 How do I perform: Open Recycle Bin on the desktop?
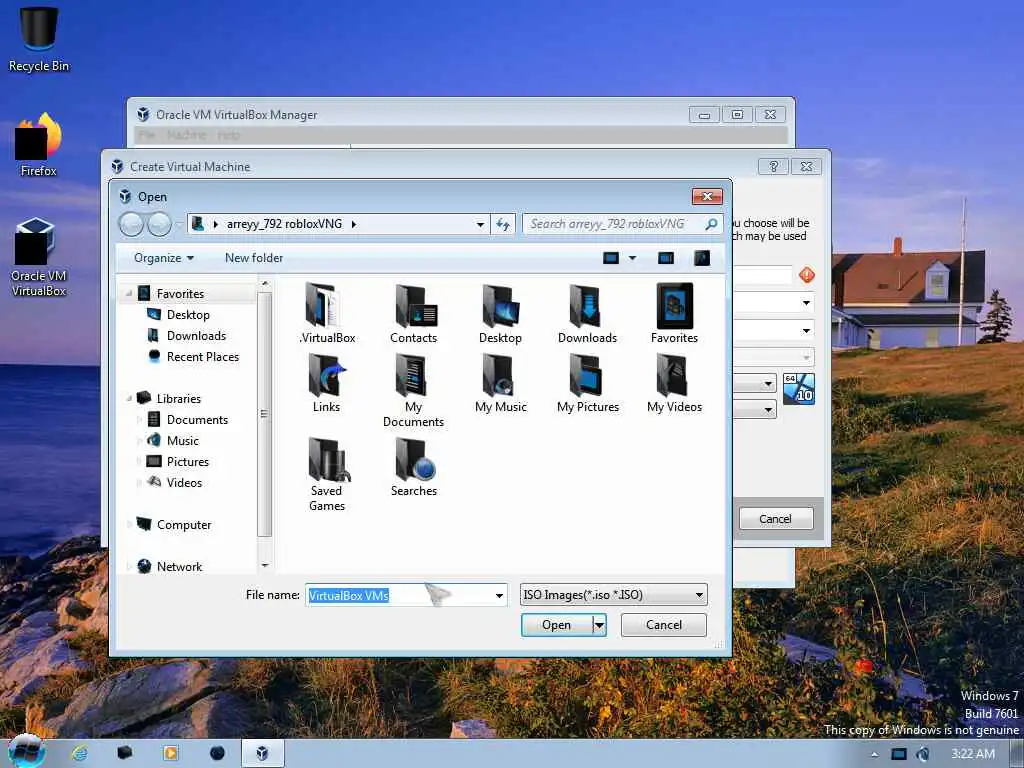point(39,38)
